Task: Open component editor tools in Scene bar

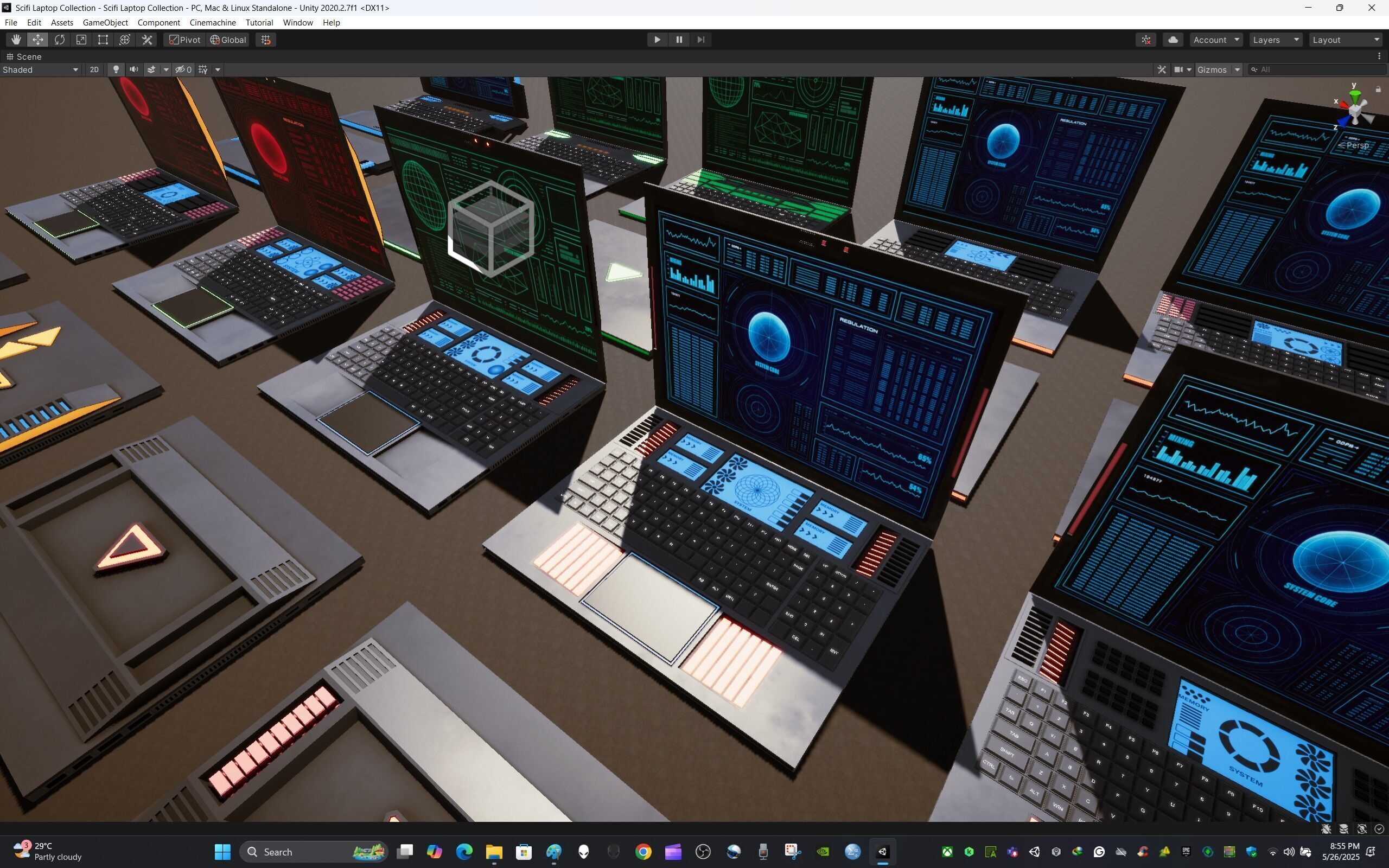Action: click(x=1162, y=69)
